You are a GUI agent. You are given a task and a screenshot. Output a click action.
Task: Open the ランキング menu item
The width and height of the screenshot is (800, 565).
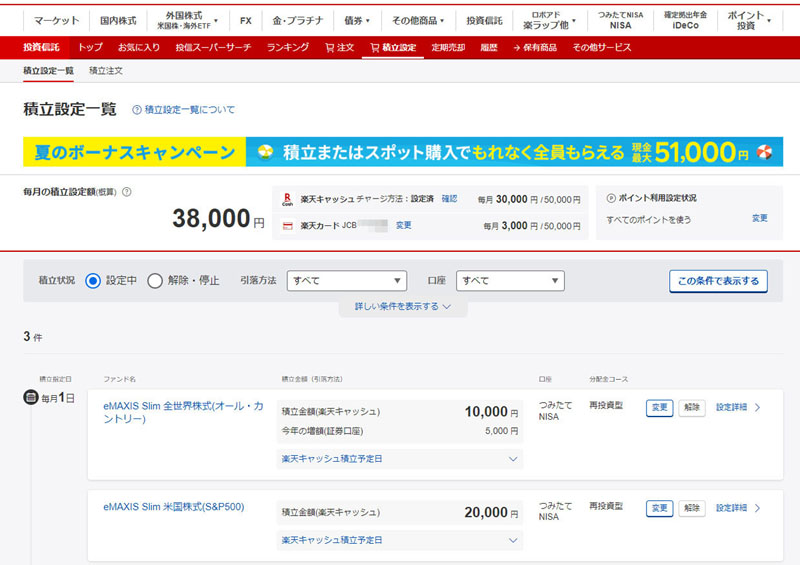pyautogui.click(x=288, y=47)
